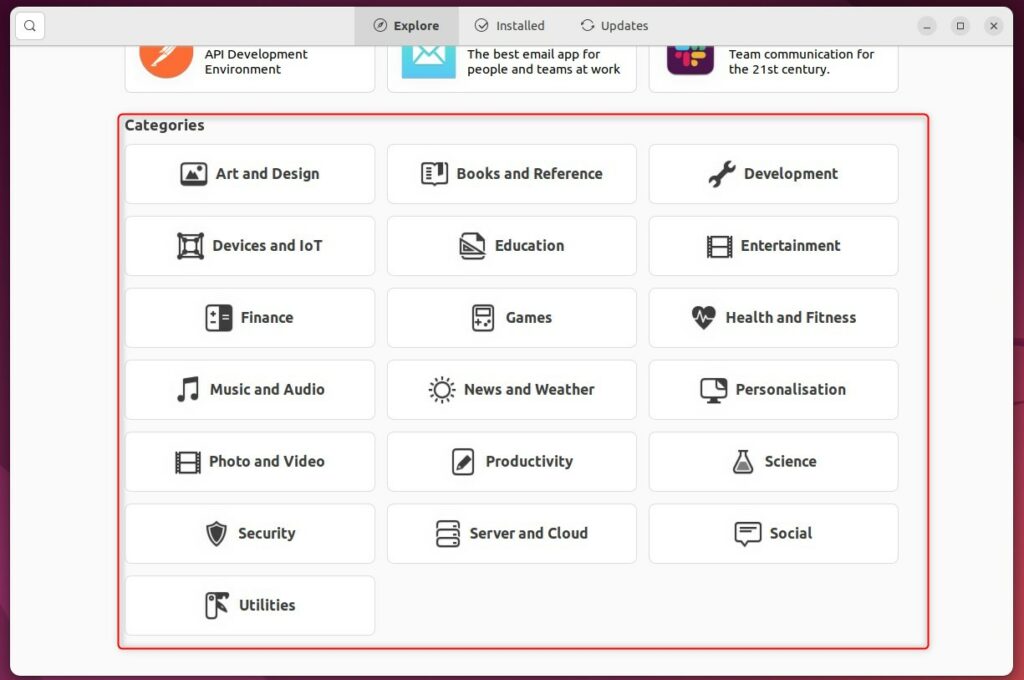Maximize the software store window

[x=960, y=26]
